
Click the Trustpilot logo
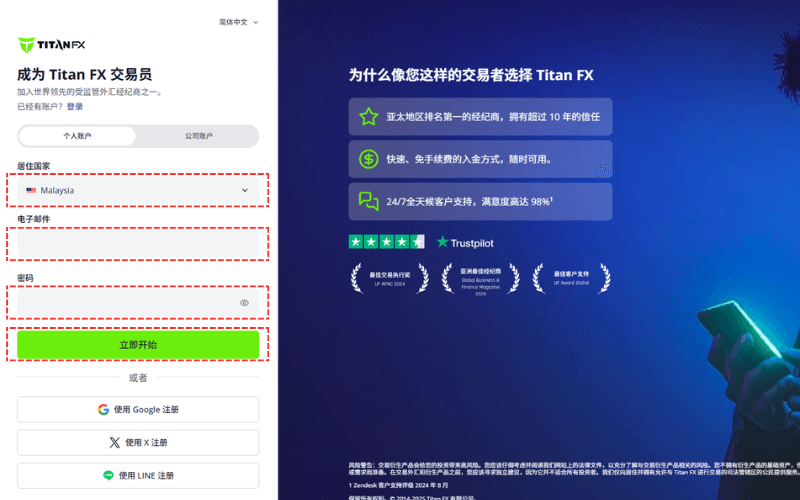465,243
